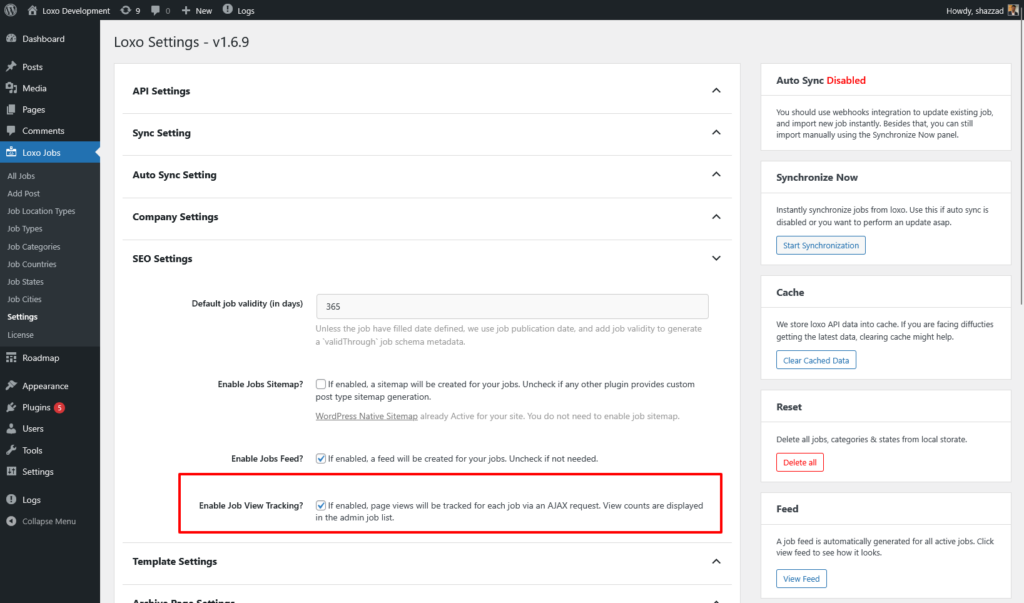Uncheck the Enable Jobs Feed checkbox
Viewport: 1024px width, 603px height.
(321, 459)
